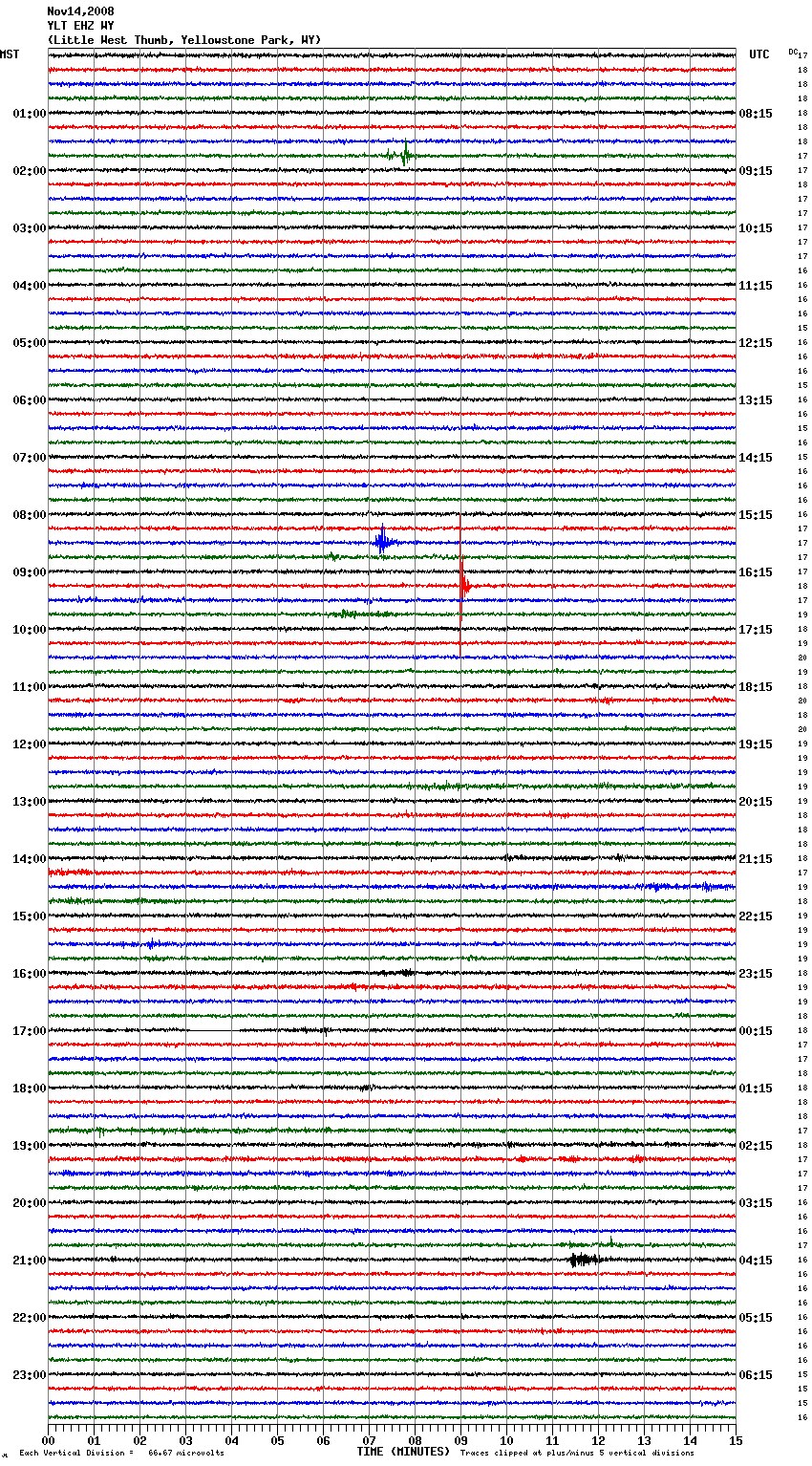Click the green seismic burst before 02:00
The image size is (812, 1466).
[x=401, y=154]
